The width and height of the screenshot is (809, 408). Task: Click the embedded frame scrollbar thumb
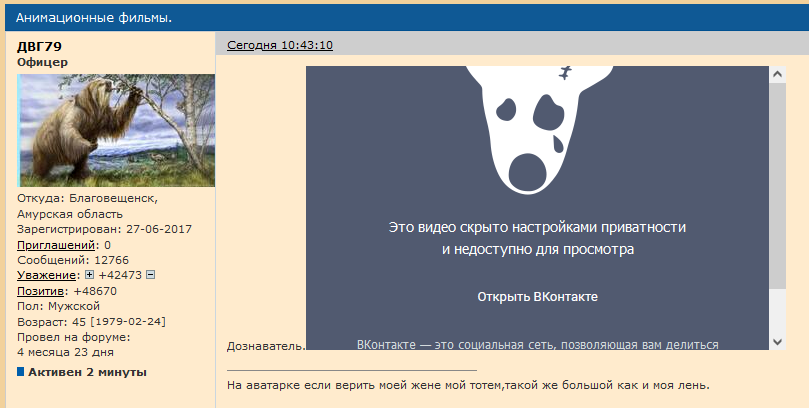778,186
